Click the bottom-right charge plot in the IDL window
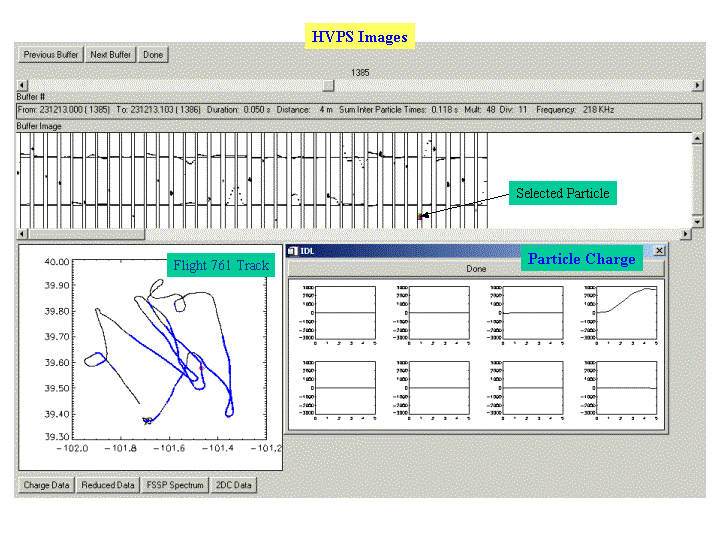Viewport: 720px width, 540px height. pyautogui.click(x=627, y=388)
